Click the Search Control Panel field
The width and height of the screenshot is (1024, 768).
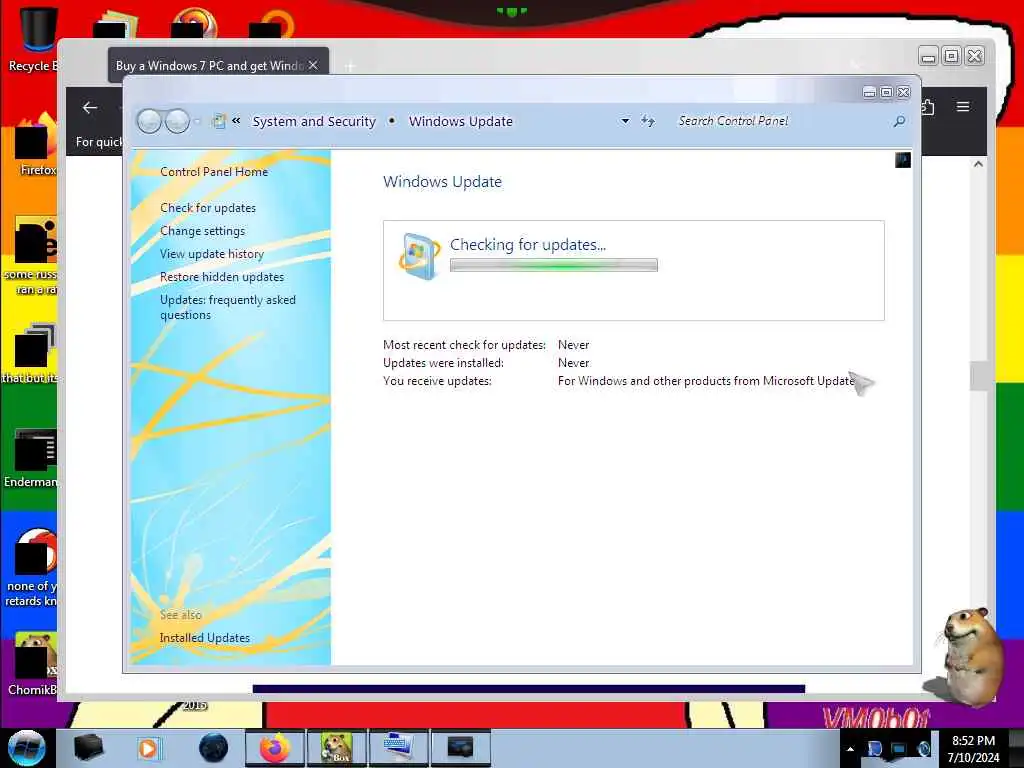pyautogui.click(x=784, y=121)
